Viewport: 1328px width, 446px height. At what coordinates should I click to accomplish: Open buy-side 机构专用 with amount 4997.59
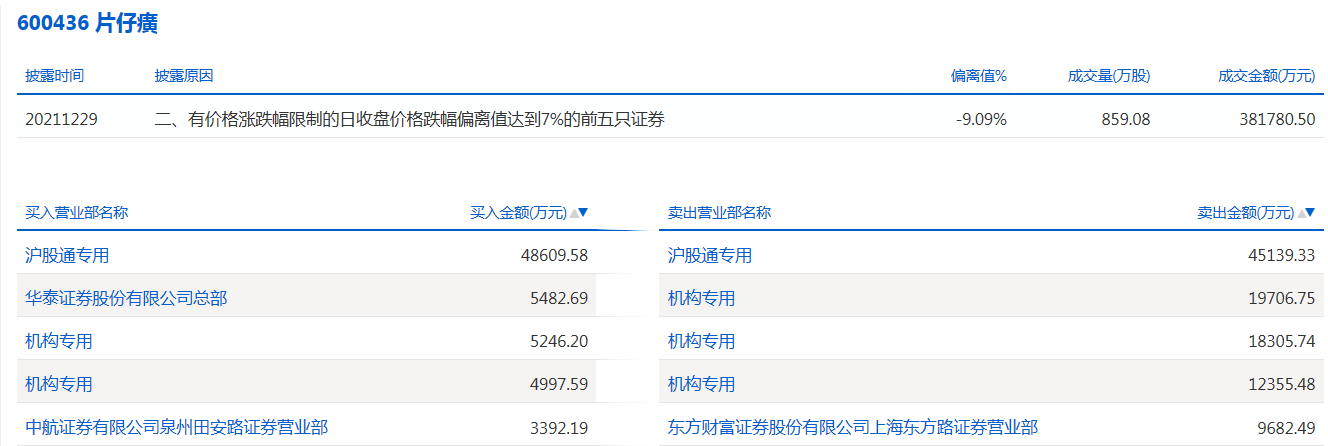[59, 384]
